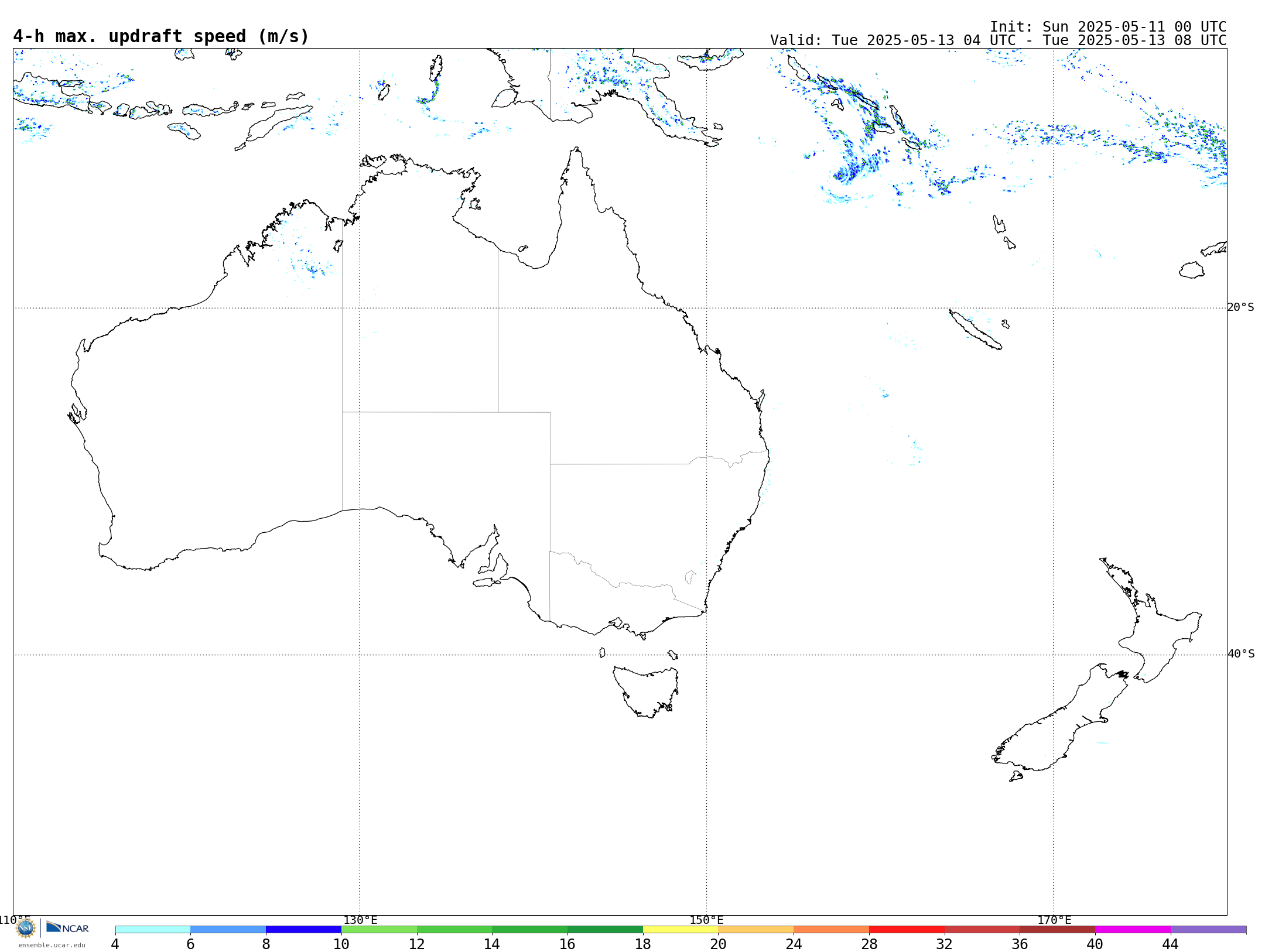Select the light cyan 4–6 m/s swatch
1265x952 pixels.
[153, 929]
